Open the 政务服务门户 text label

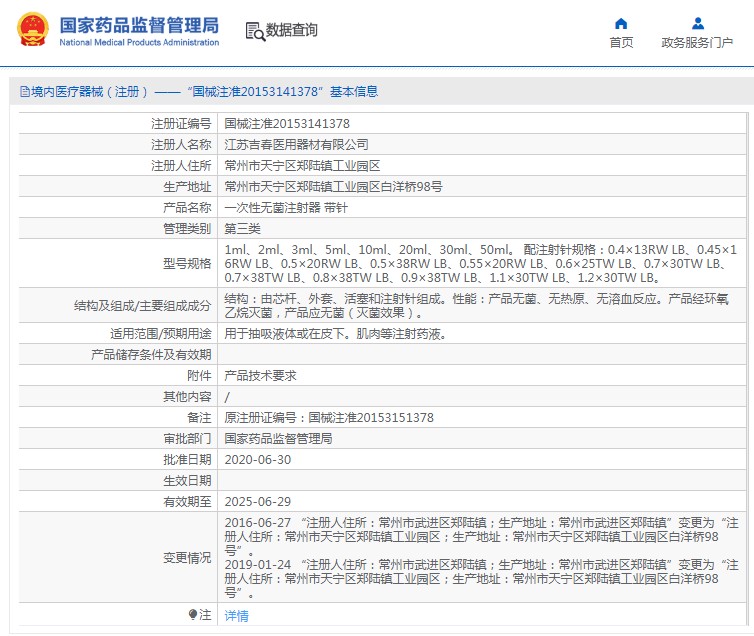697,43
